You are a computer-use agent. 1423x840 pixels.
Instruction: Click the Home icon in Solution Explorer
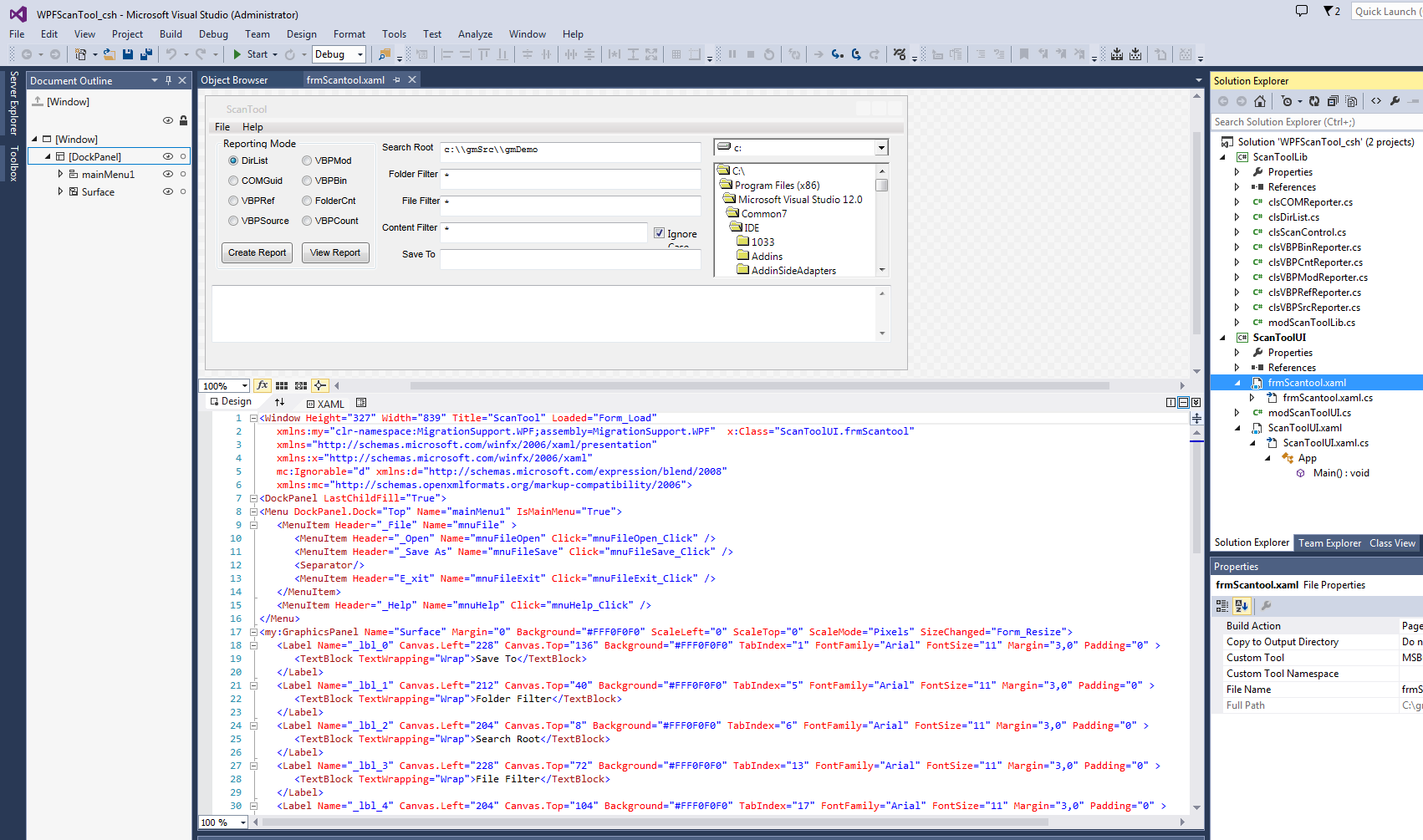coord(1260,101)
